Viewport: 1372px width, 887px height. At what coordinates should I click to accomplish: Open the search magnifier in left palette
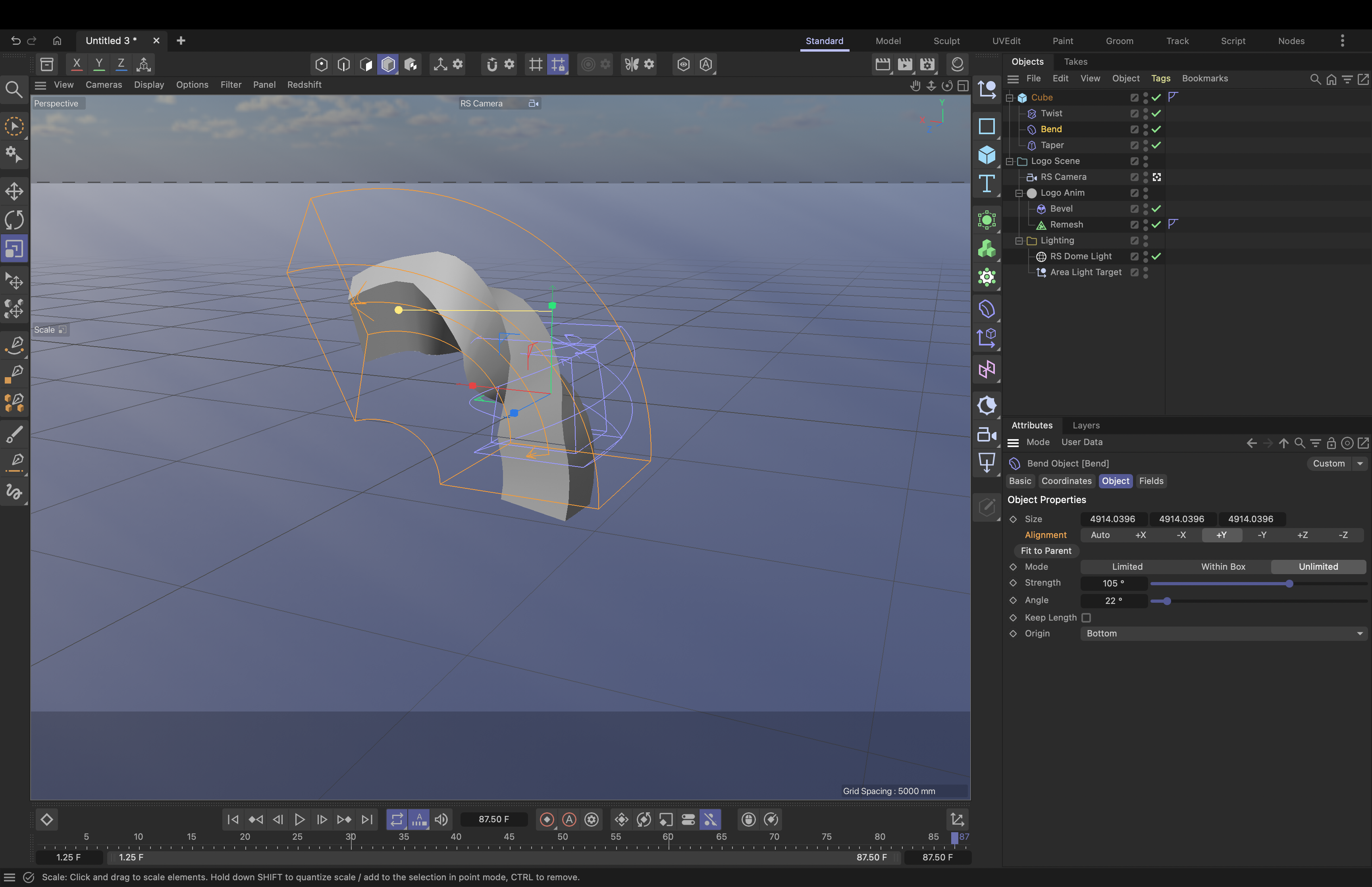pyautogui.click(x=14, y=89)
